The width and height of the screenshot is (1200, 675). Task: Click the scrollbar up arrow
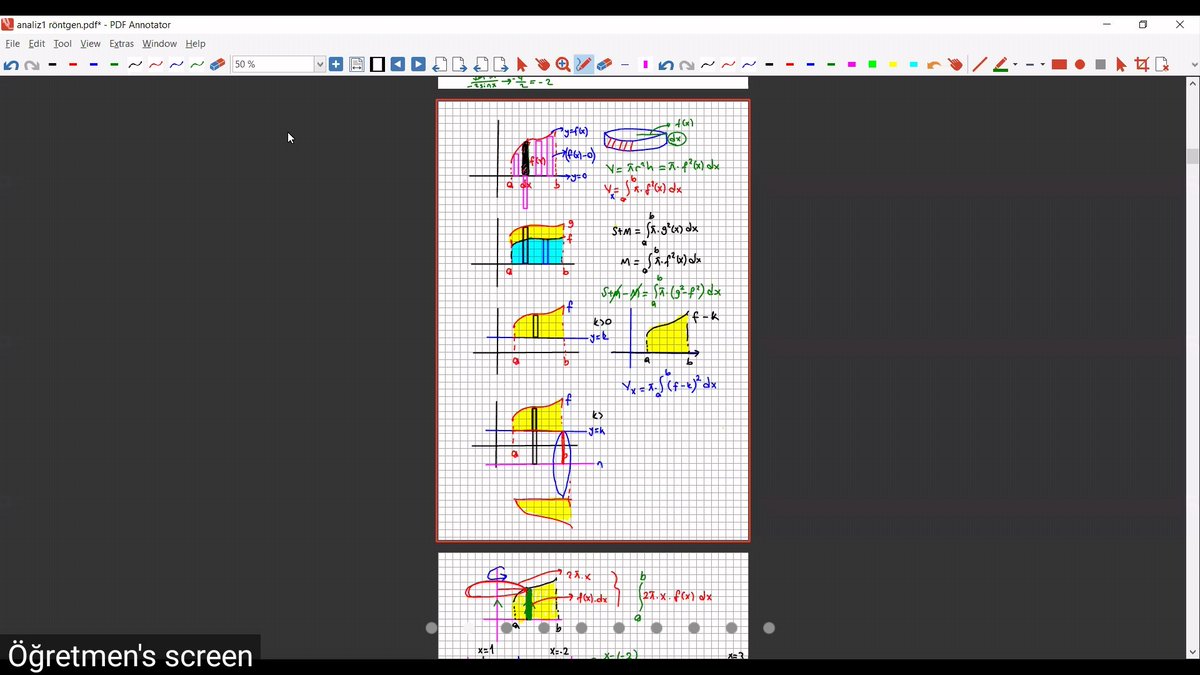(1192, 84)
